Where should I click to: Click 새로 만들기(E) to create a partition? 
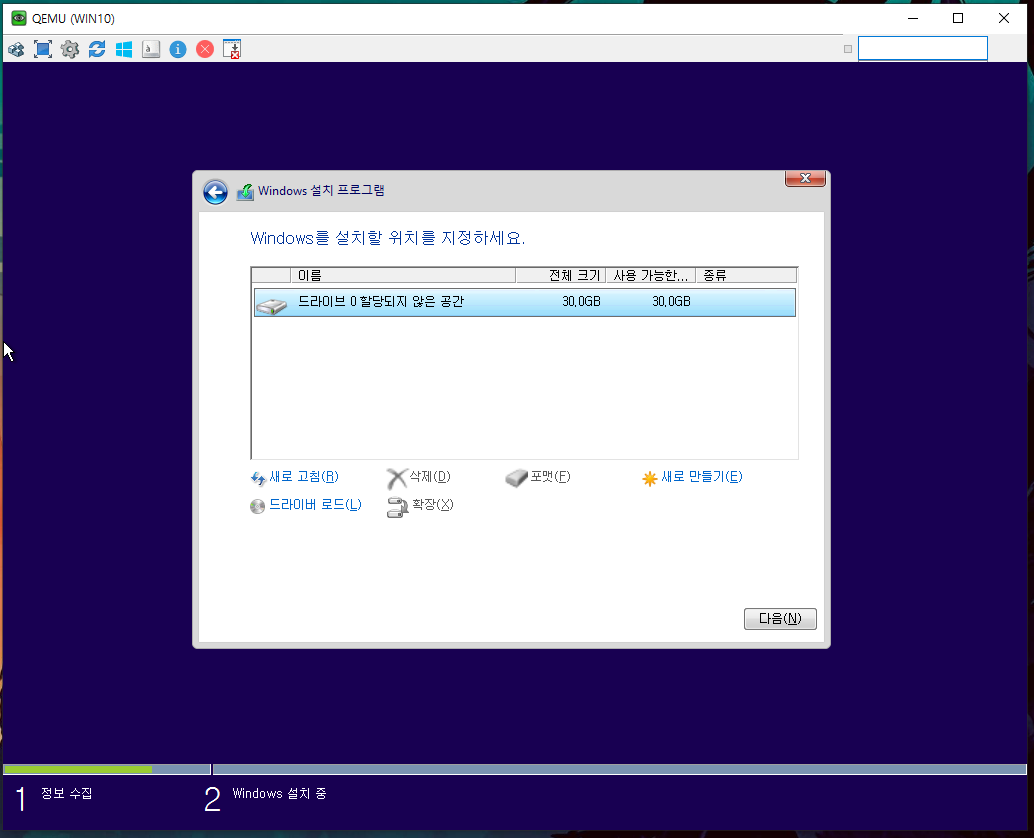(x=702, y=477)
